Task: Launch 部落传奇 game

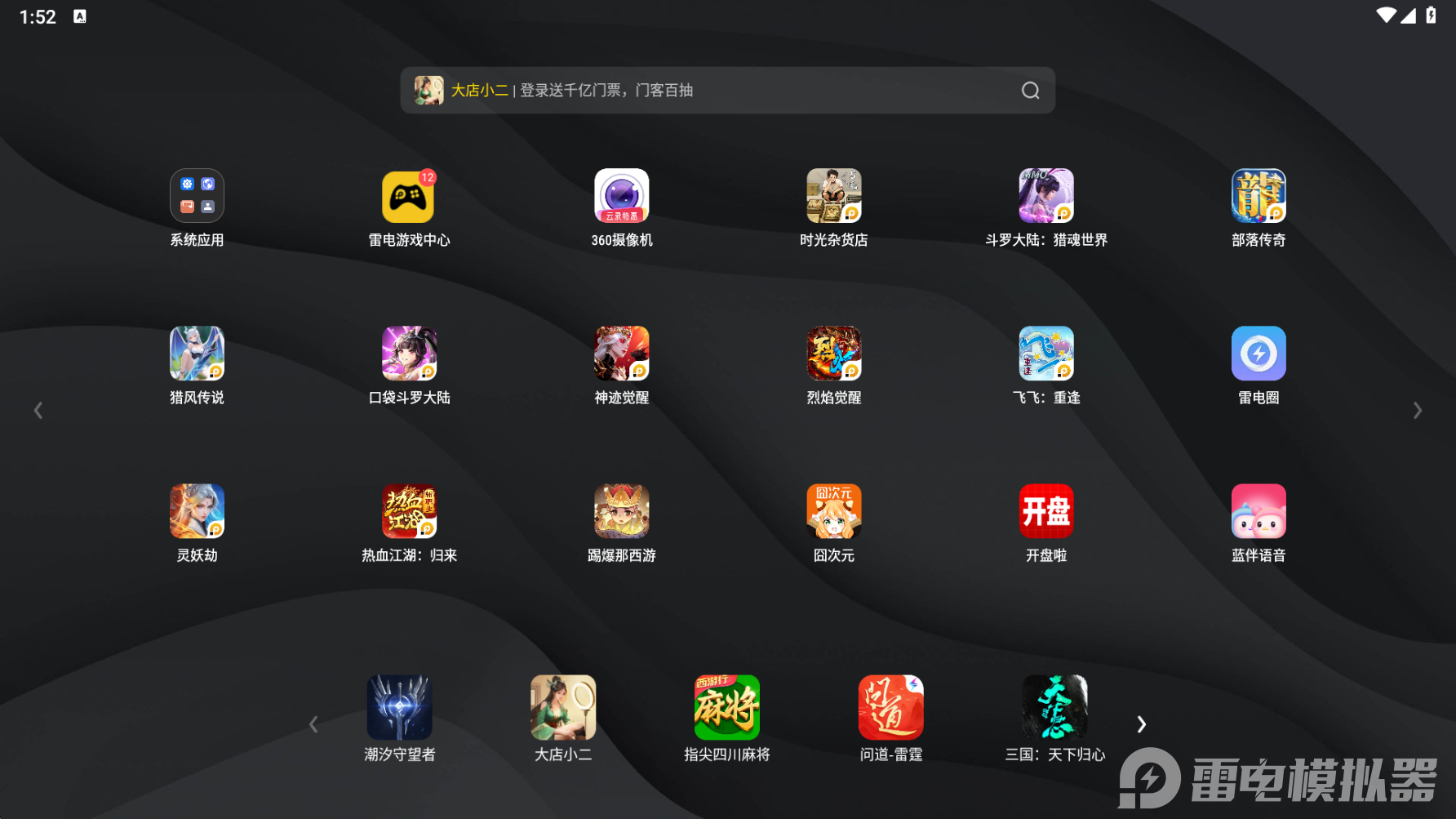Action: 1258,196
